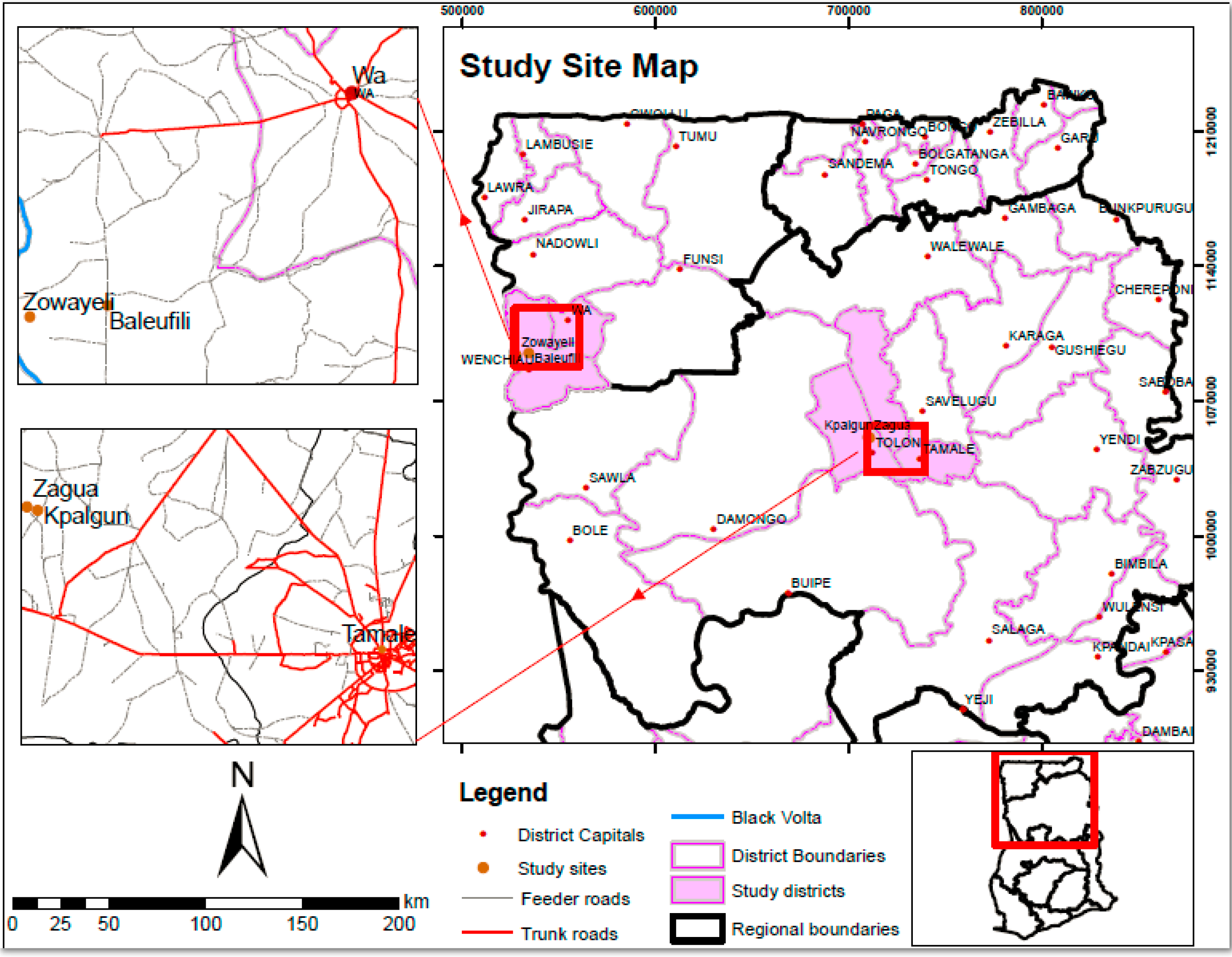Click the Wa town marker in upper inset
1232x957 pixels.
(351, 93)
